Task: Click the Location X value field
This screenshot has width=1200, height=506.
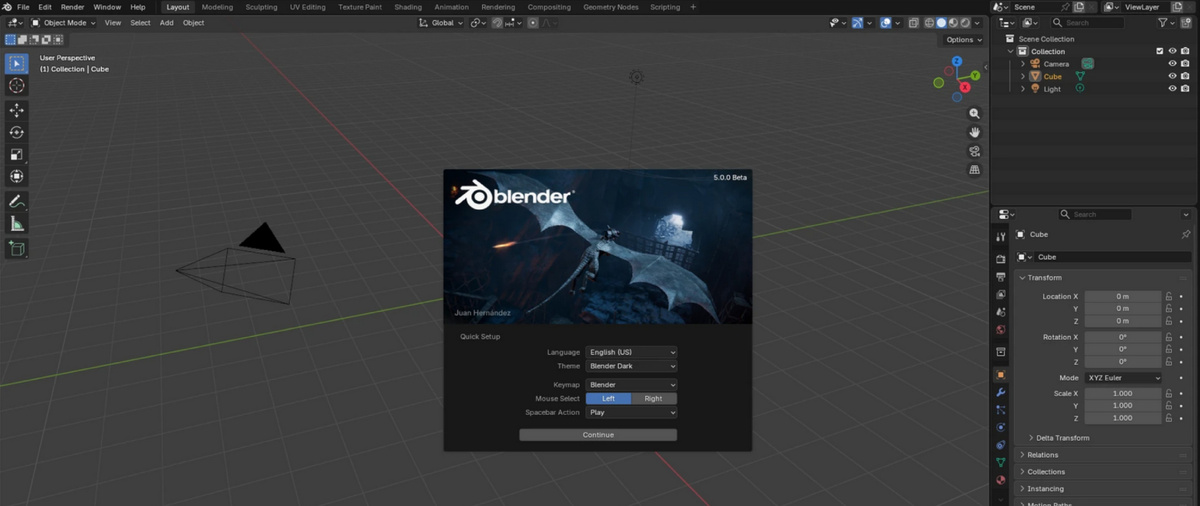Action: [x=1123, y=296]
